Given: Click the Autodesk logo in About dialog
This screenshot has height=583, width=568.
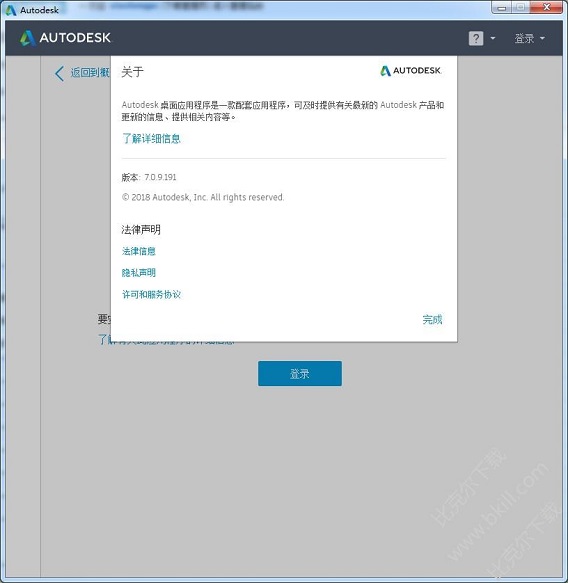Looking at the screenshot, I should click(x=411, y=70).
